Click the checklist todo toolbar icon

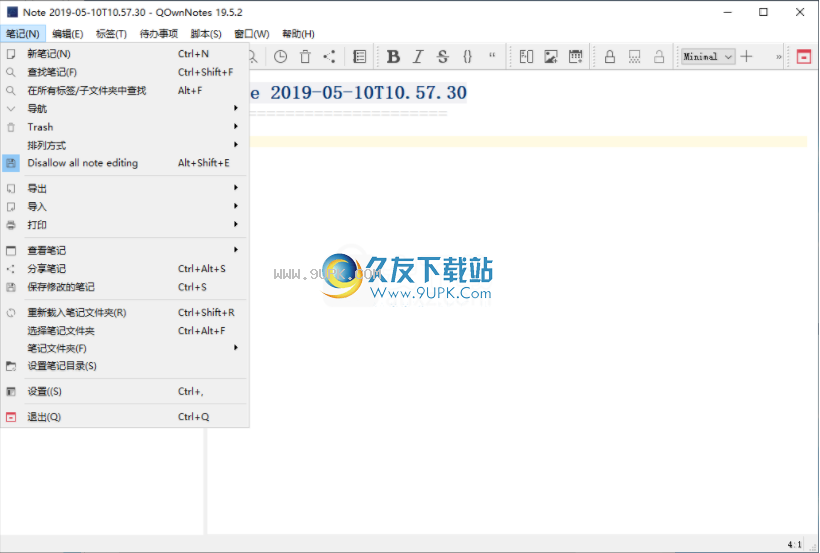pyautogui.click(x=360, y=57)
